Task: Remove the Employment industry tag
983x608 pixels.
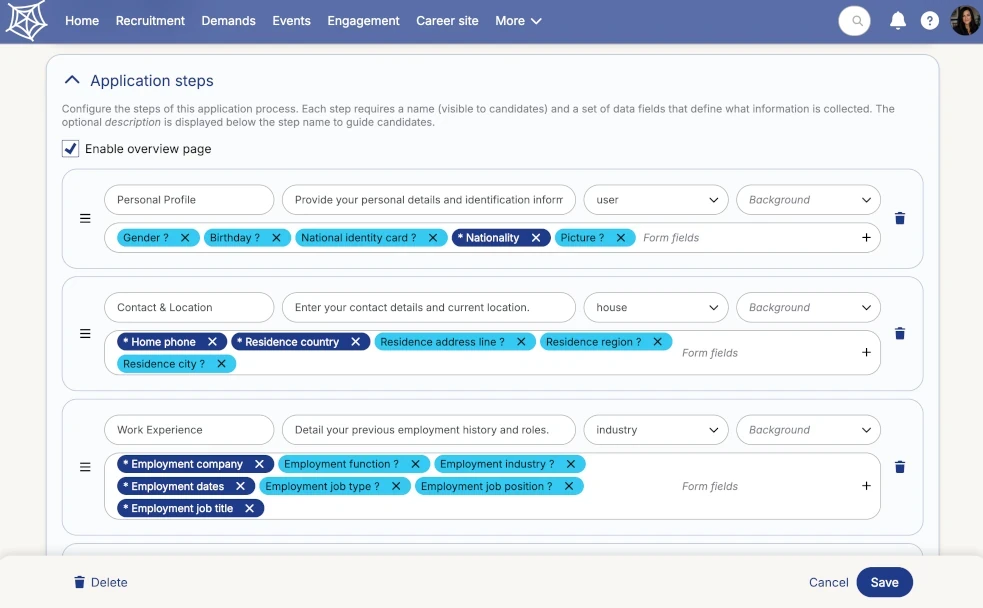Action: click(x=570, y=464)
